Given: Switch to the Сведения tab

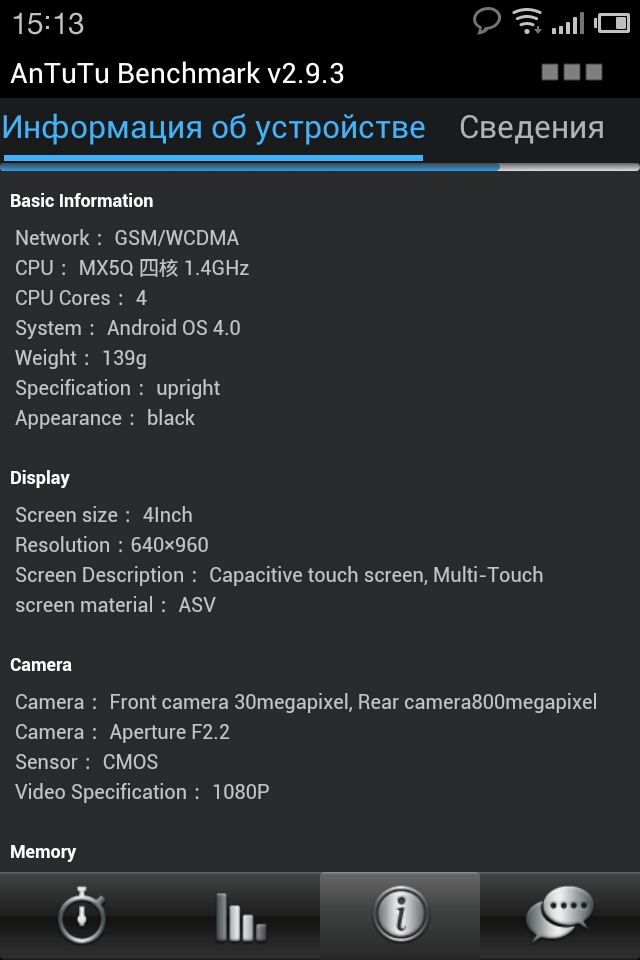Looking at the screenshot, I should (532, 127).
